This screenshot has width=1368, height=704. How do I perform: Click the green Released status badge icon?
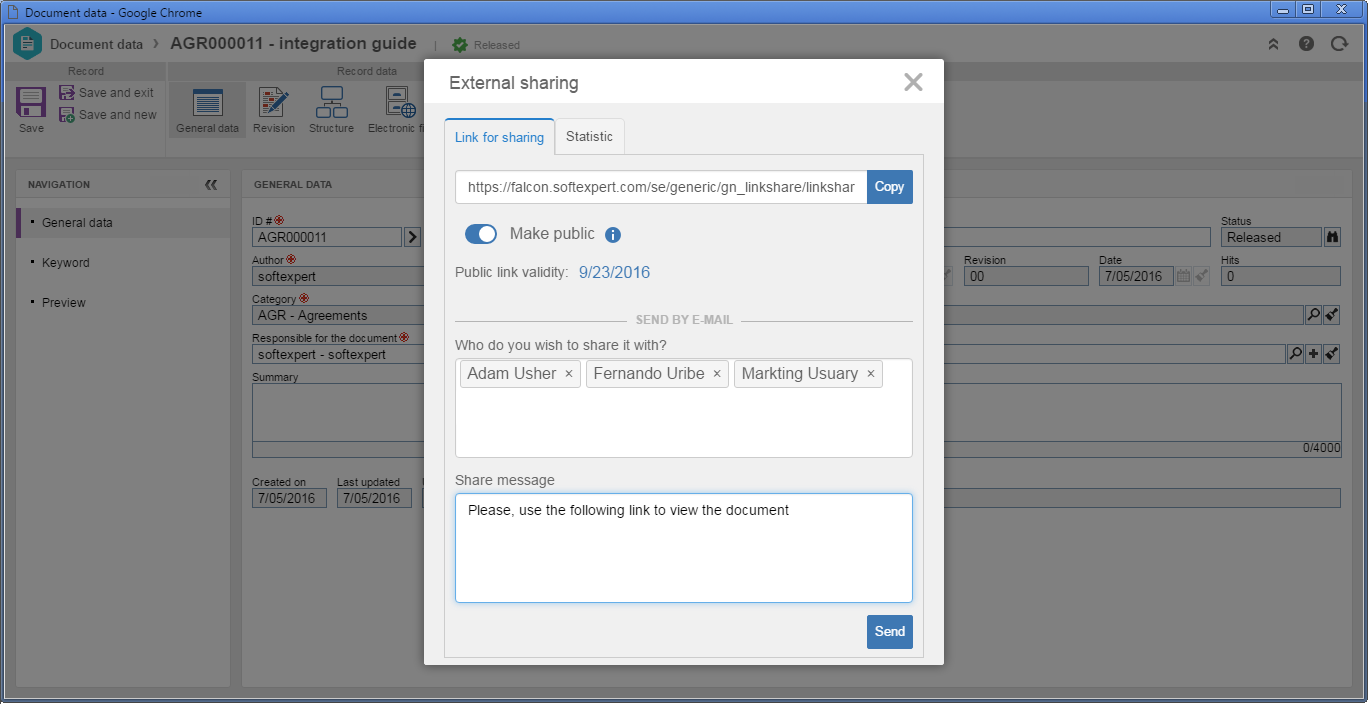pos(460,45)
